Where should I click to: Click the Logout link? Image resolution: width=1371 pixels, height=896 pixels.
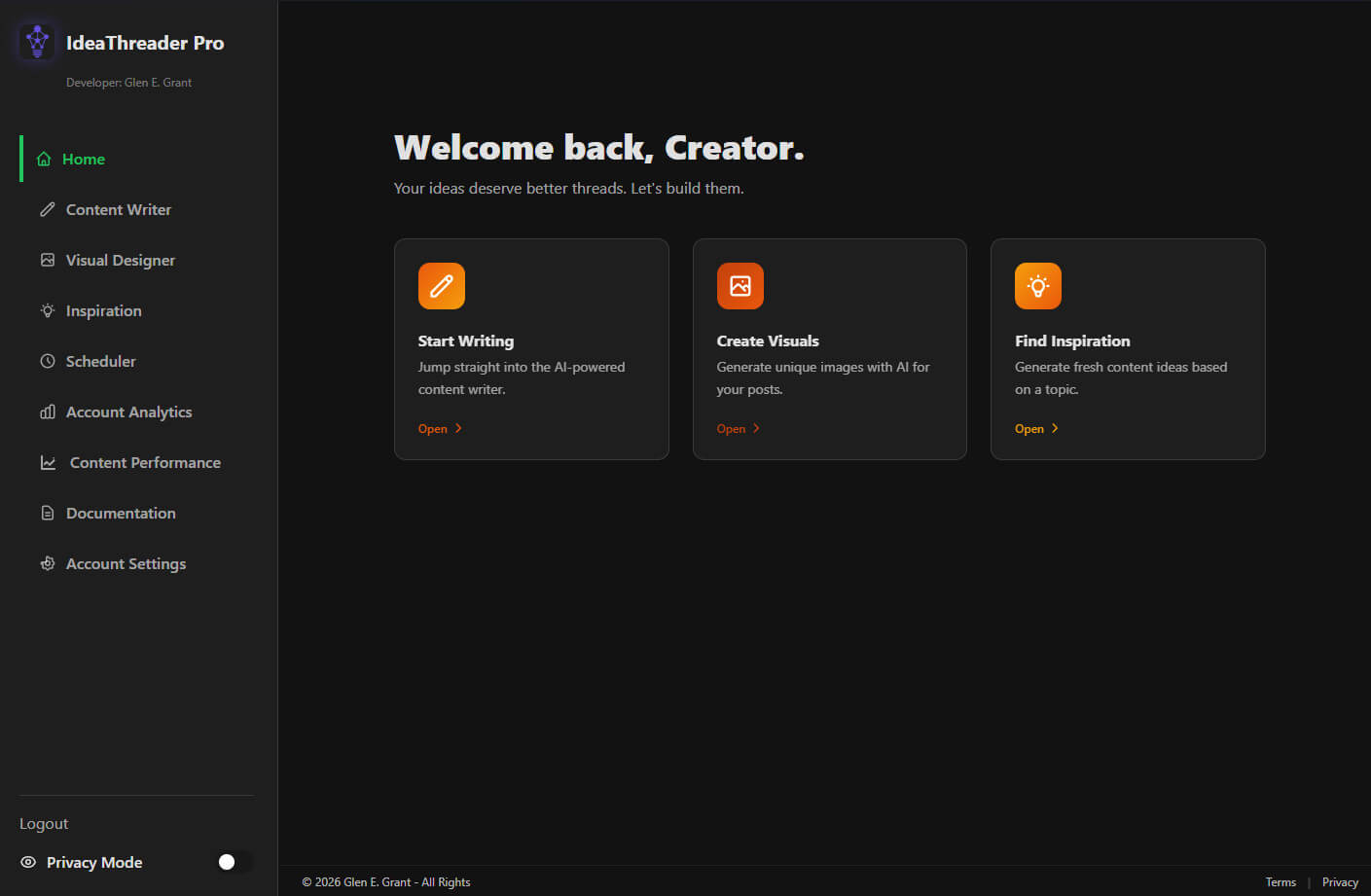pyautogui.click(x=44, y=823)
